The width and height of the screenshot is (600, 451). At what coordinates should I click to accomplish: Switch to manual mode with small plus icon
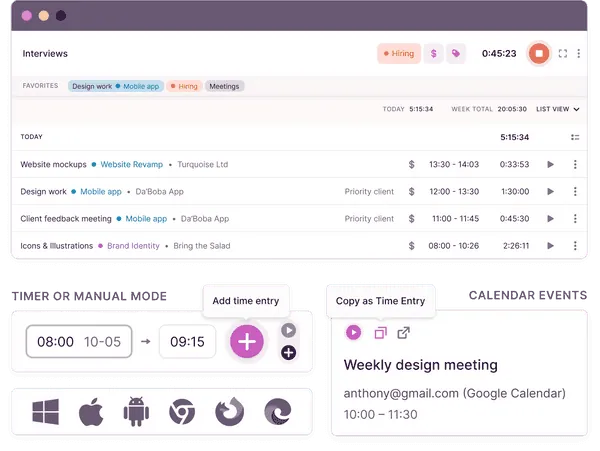[289, 353]
